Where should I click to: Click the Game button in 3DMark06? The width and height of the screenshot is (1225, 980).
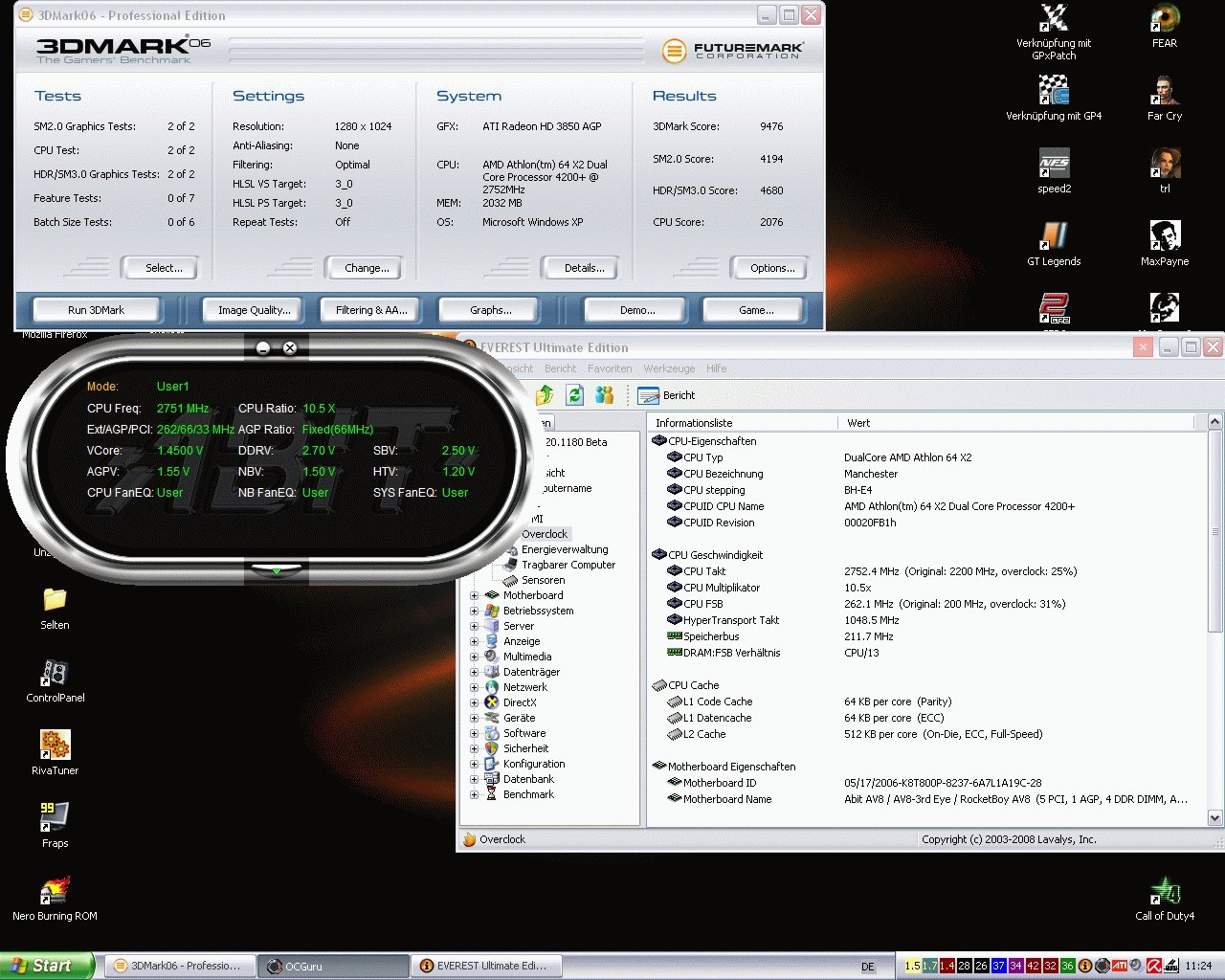[756, 310]
